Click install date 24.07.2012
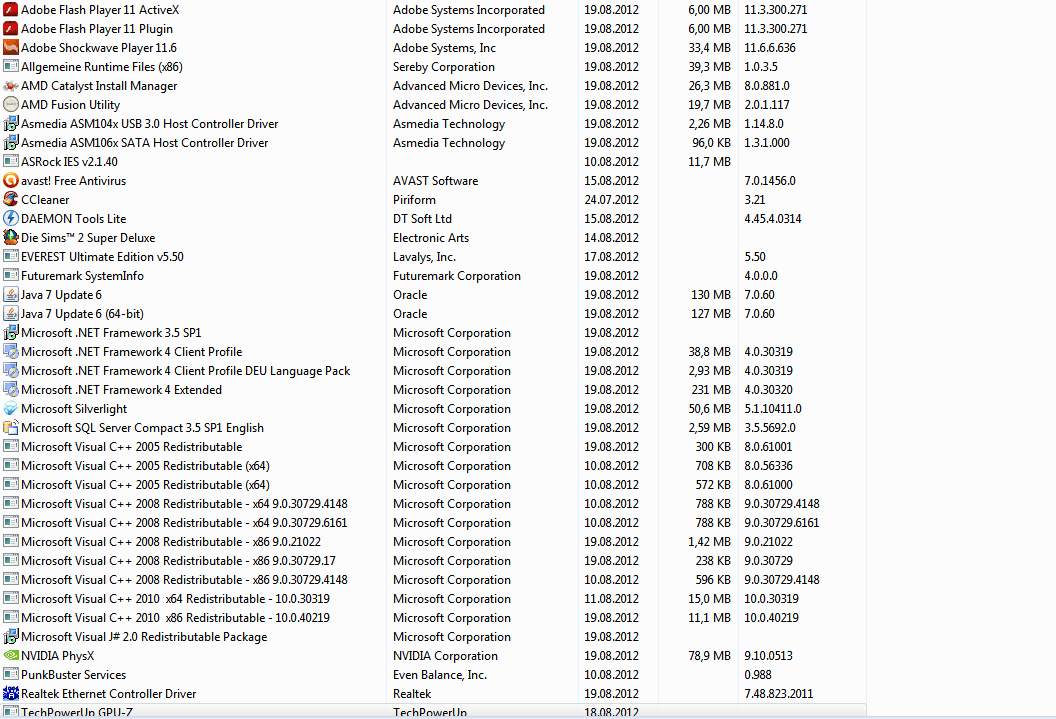The image size is (1056, 719). 612,199
